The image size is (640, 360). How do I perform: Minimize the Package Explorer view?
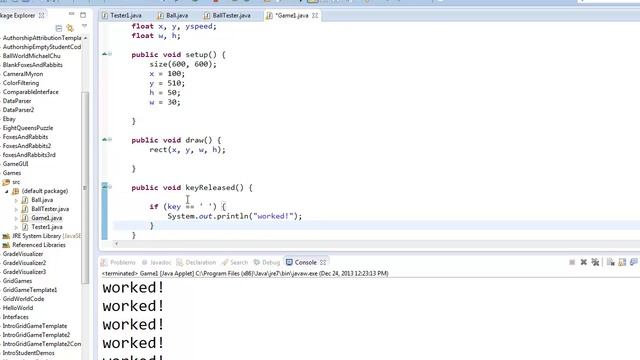coord(72,14)
